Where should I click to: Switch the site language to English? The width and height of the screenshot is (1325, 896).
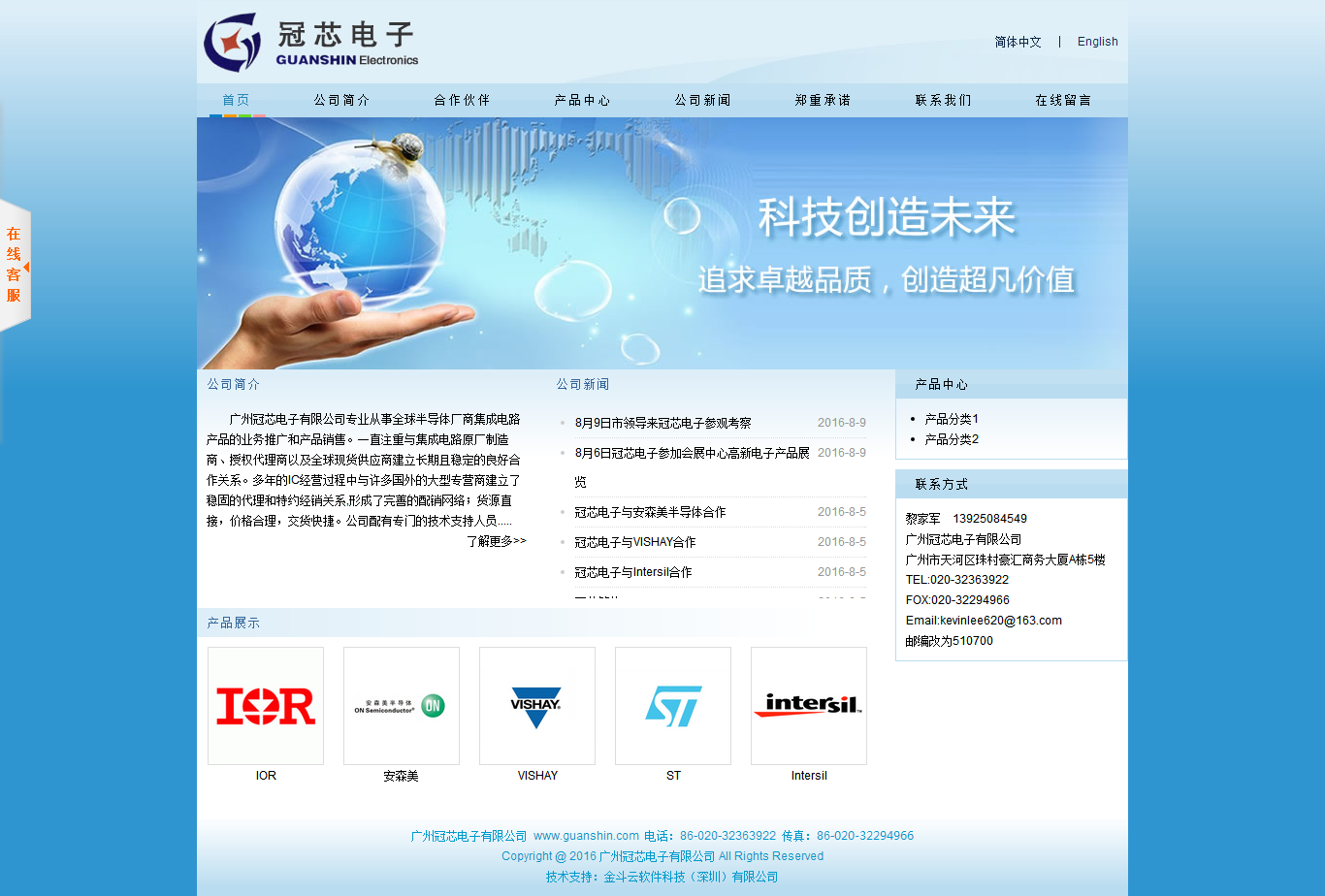pyautogui.click(x=1097, y=42)
